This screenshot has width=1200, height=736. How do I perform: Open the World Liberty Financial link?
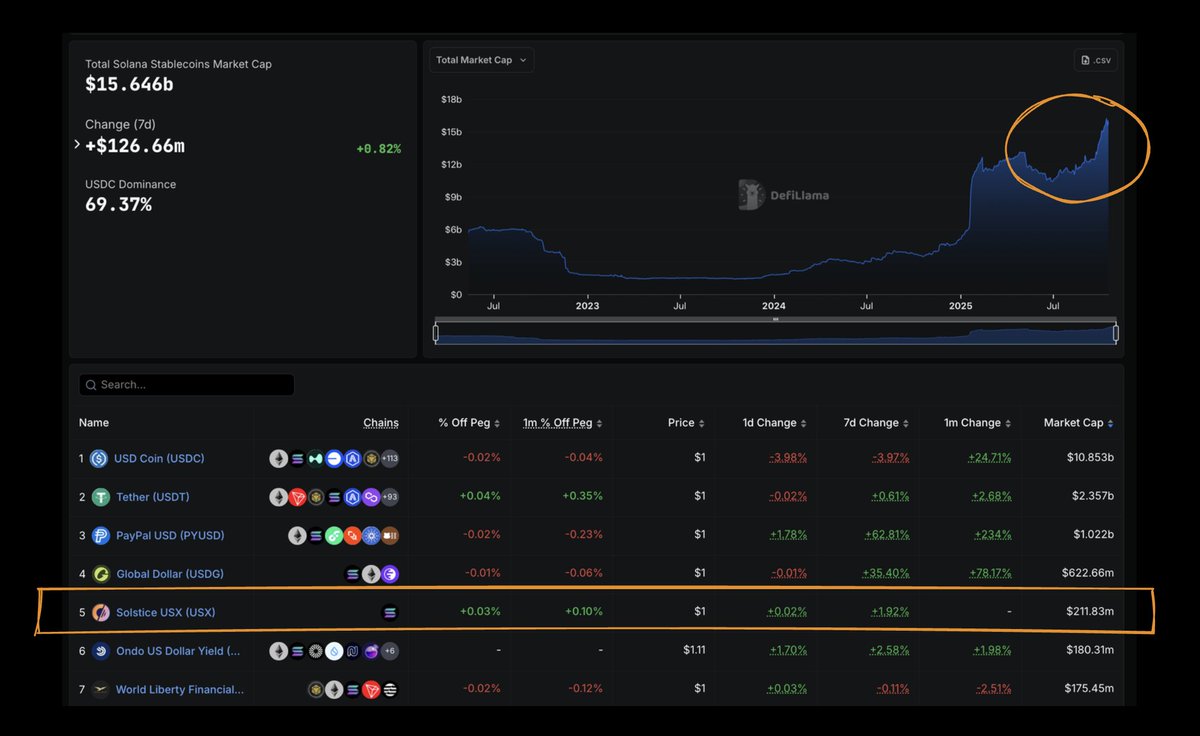179,689
